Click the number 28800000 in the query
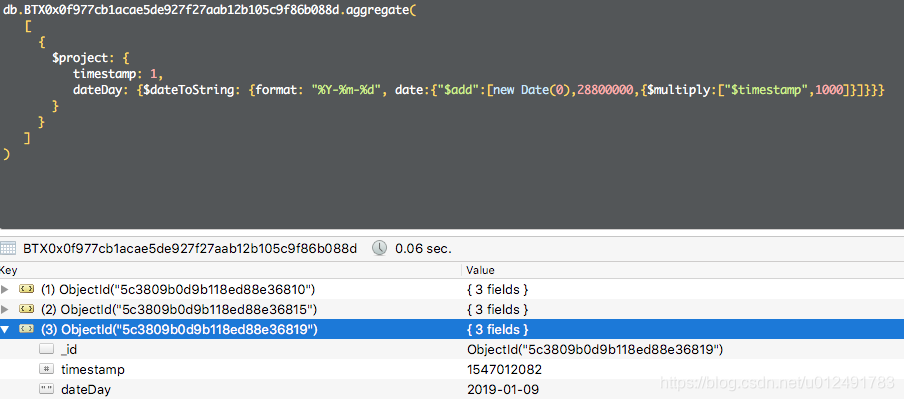 click(605, 90)
